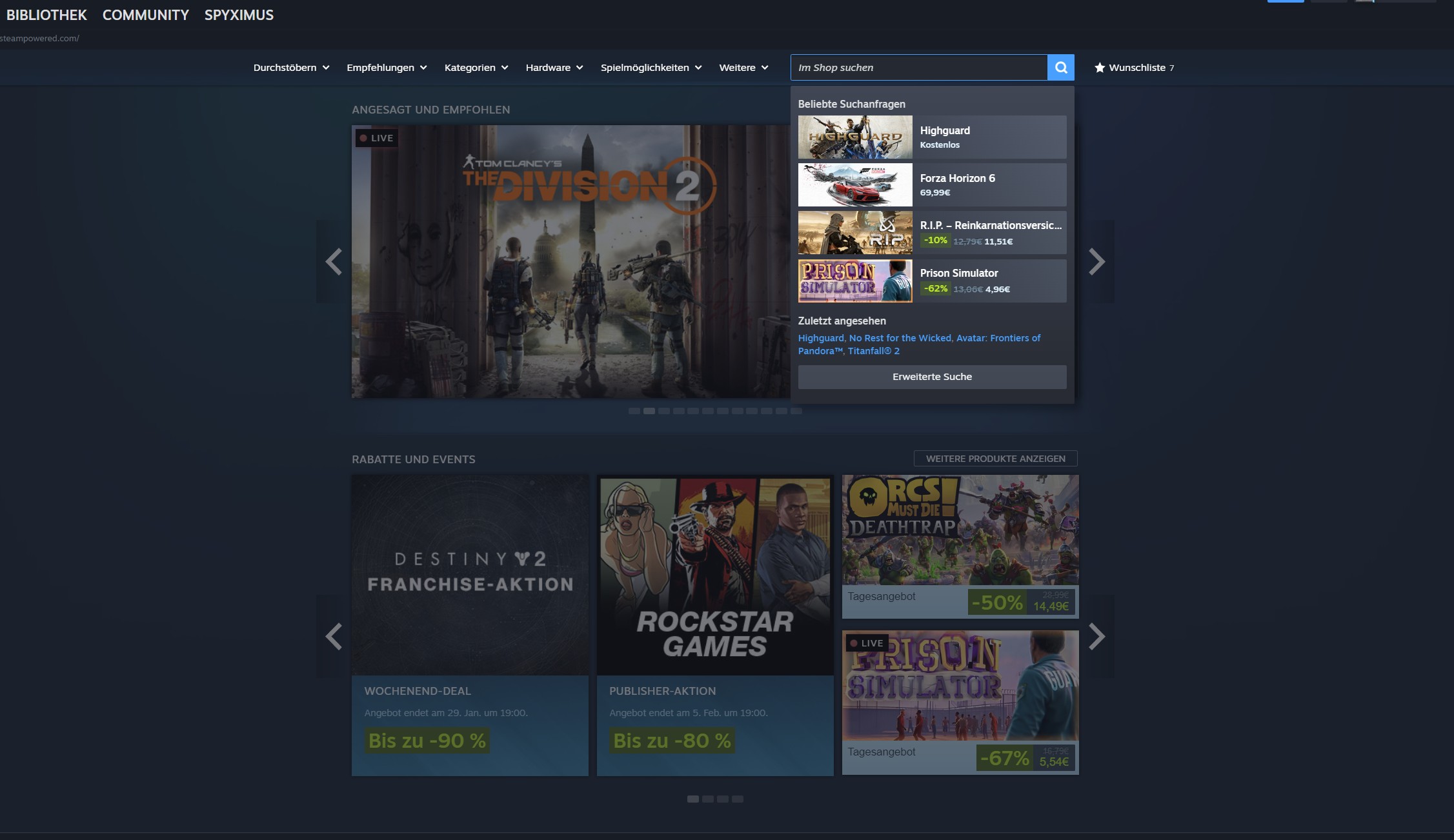1454x840 pixels.
Task: Select second page dot under Rabatte section
Action: point(707,799)
